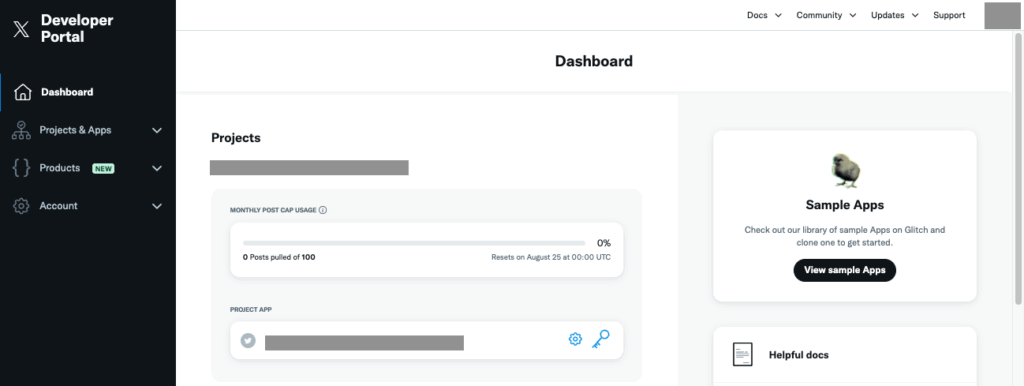Click the View sample Apps button

(844, 270)
